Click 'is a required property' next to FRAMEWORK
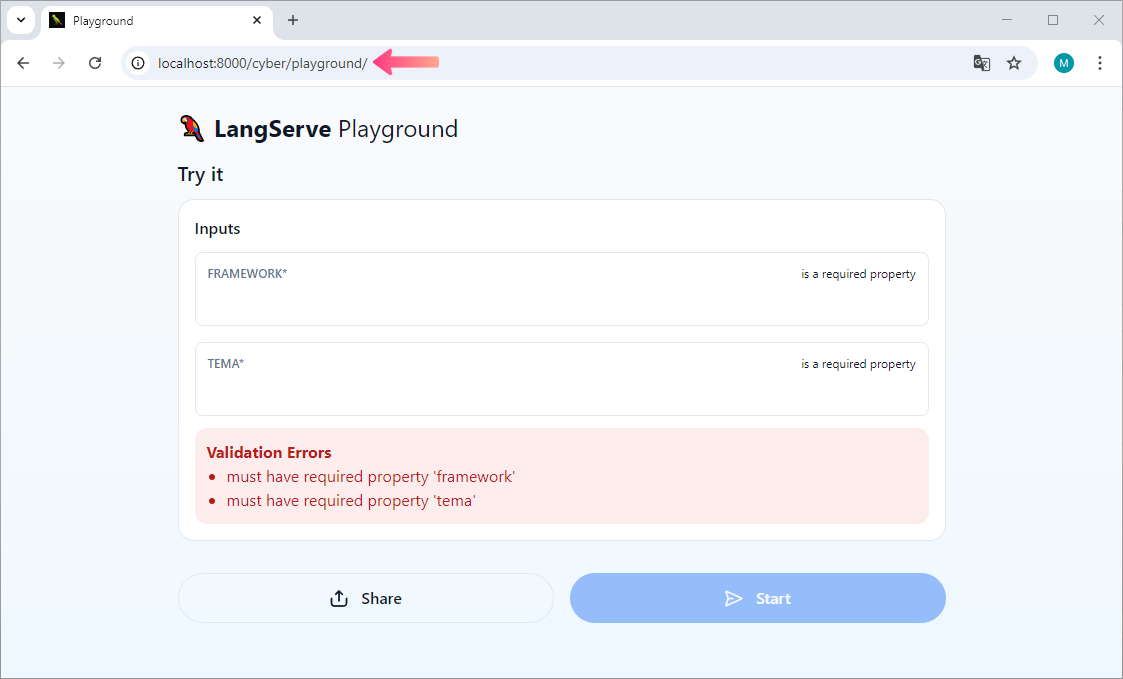This screenshot has width=1123, height=679. (x=858, y=274)
